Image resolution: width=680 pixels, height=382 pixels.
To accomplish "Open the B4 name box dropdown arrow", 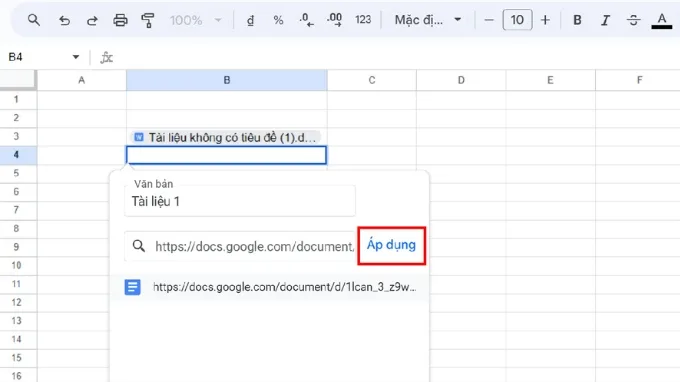I will [x=76, y=57].
